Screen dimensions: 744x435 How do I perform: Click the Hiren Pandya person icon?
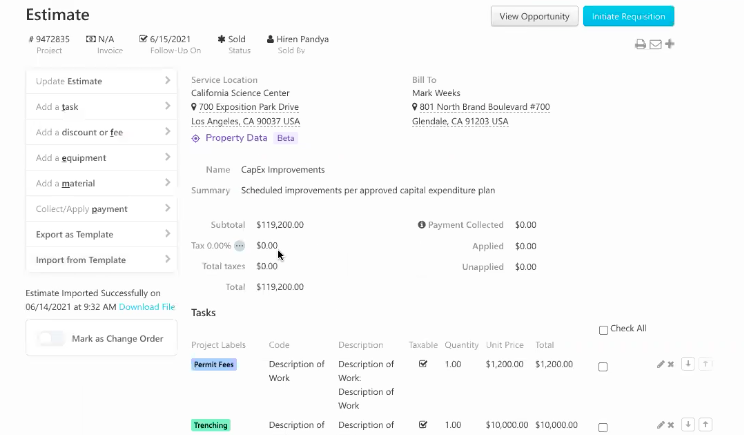270,39
